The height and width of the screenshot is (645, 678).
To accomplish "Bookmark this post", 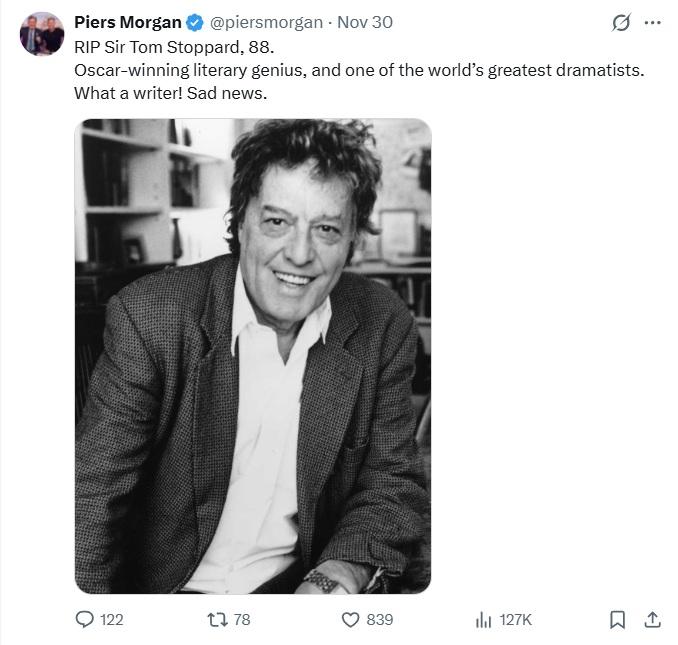I will 618,620.
